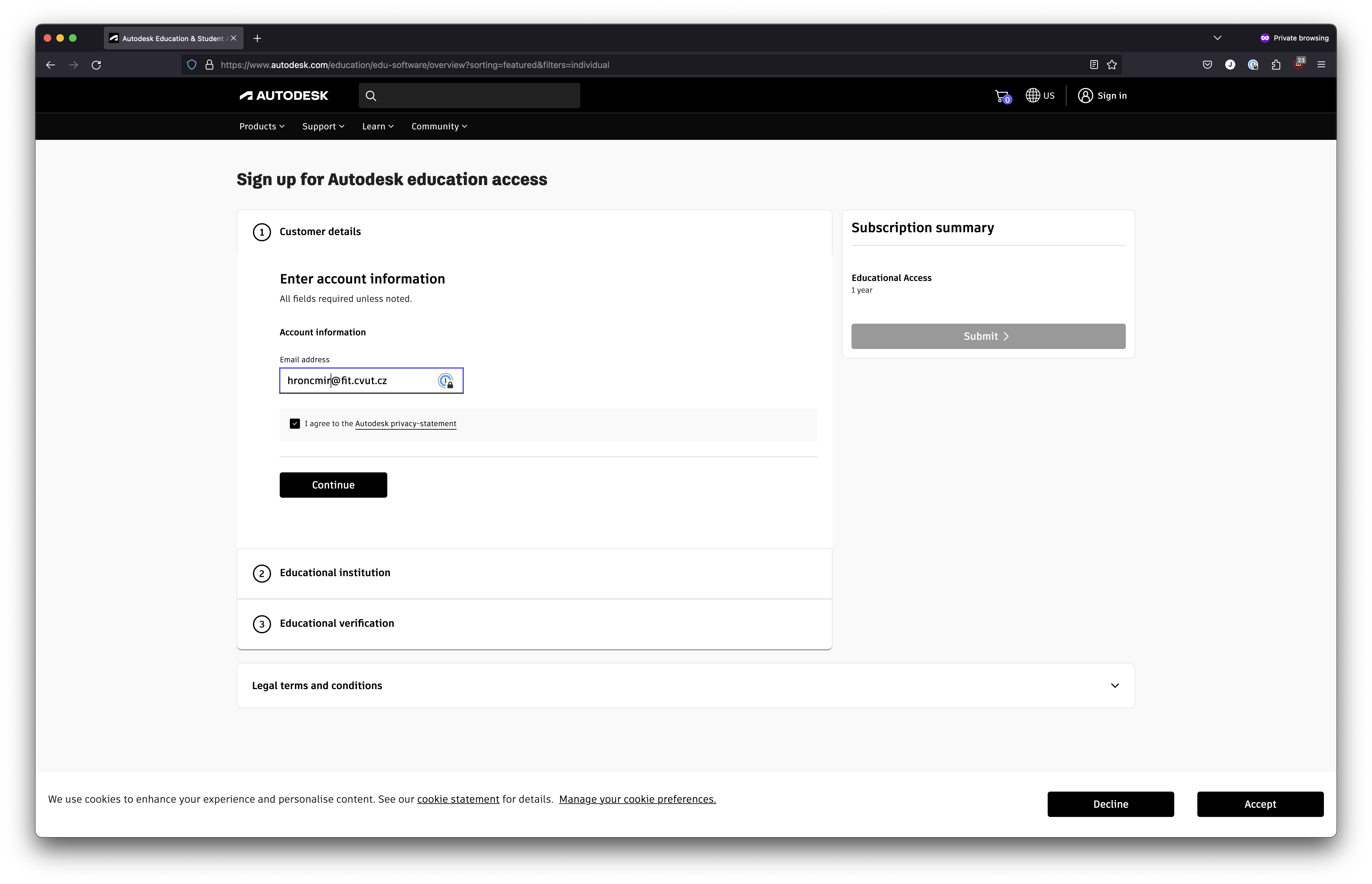Screen dimensions: 1372x884
Task: Click the Sign in text link
Action: 1111,96
